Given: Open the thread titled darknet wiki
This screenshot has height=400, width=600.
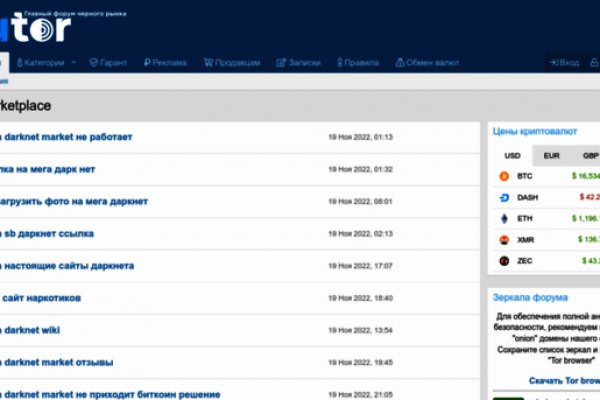Looking at the screenshot, I should tap(30, 330).
